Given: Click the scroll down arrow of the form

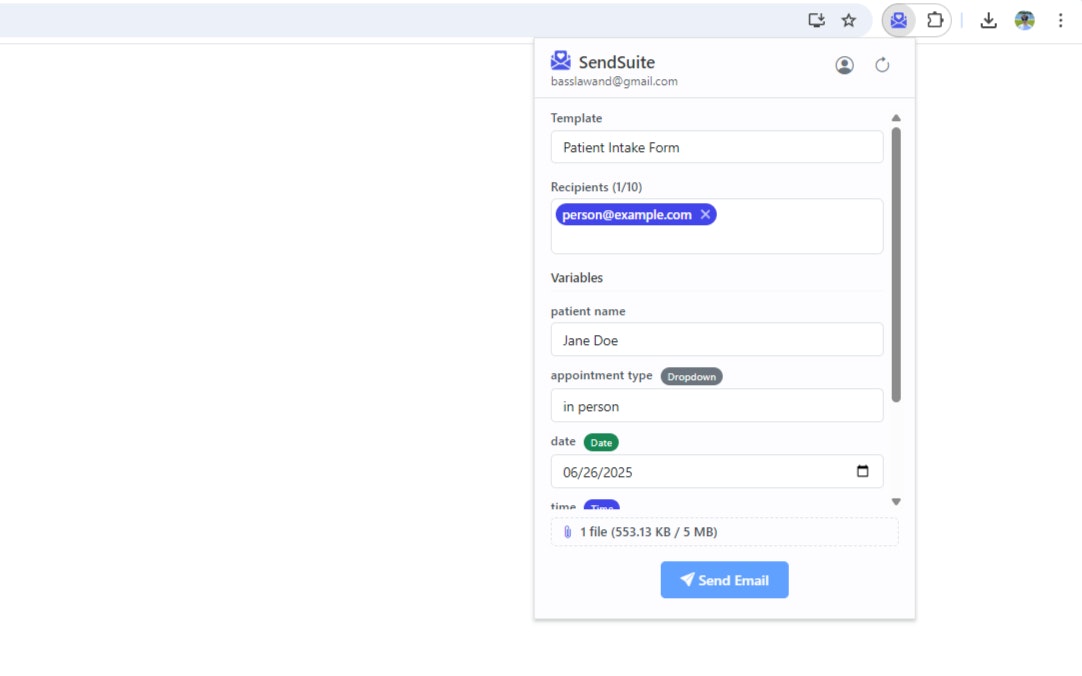Looking at the screenshot, I should coord(896,502).
